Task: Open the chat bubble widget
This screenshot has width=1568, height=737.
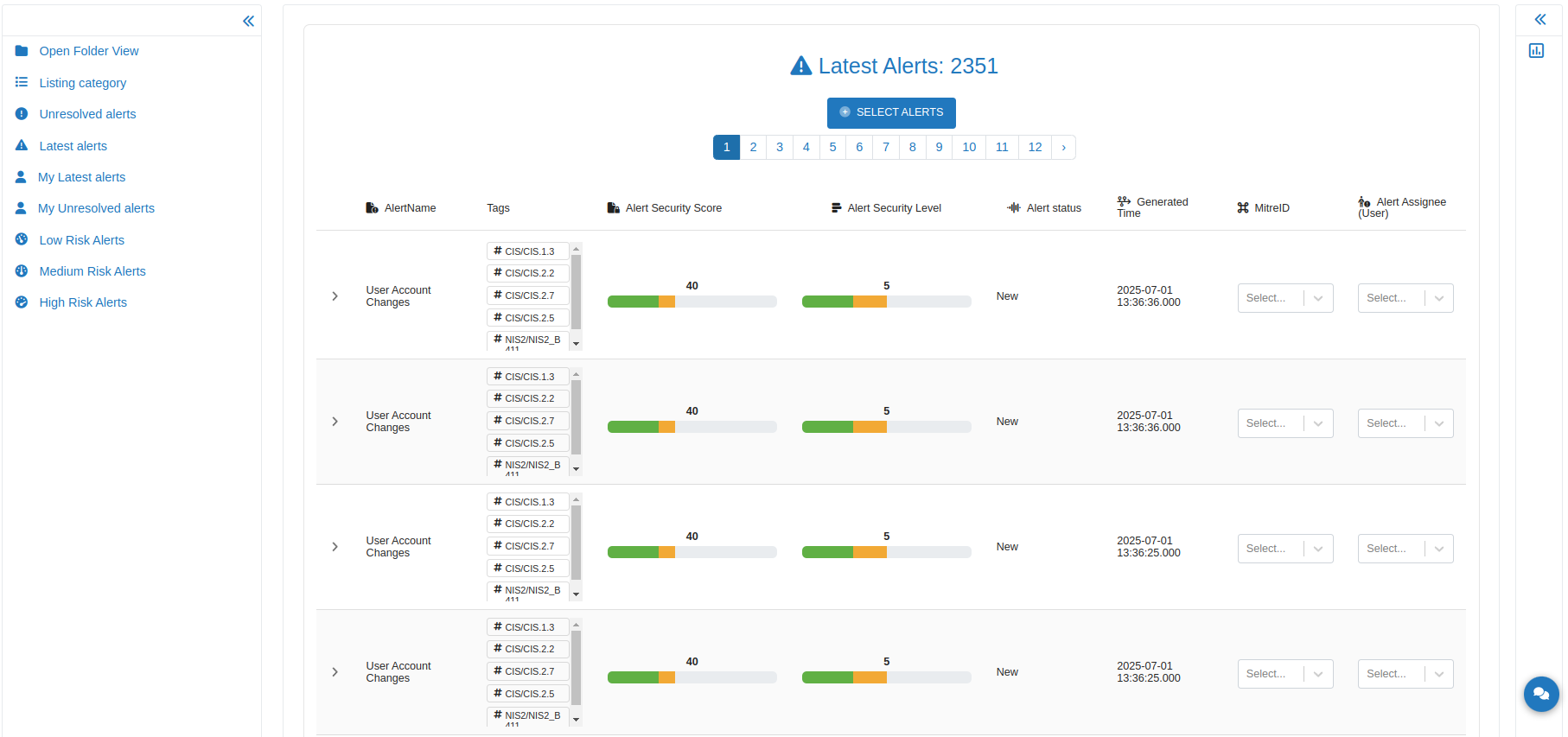Action: (1540, 694)
